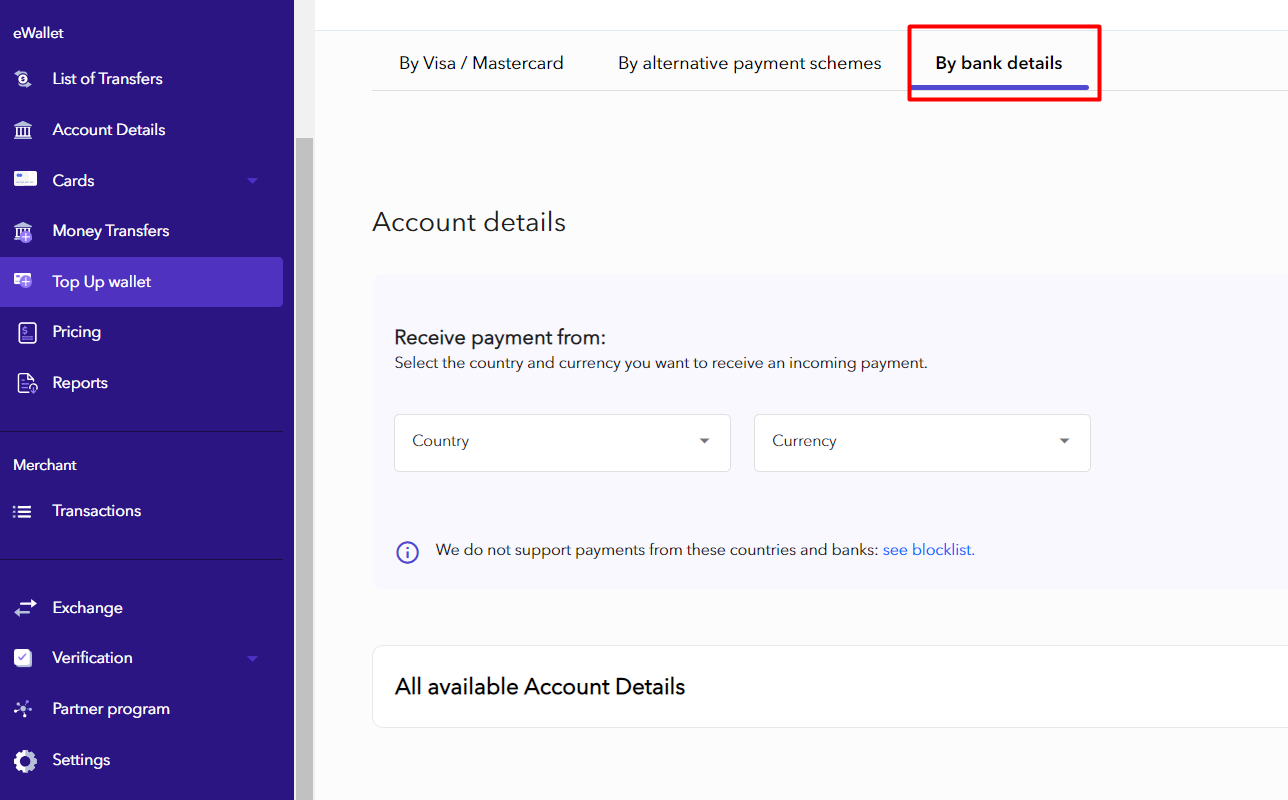Go to Transactions under Merchant

pyautogui.click(x=96, y=511)
